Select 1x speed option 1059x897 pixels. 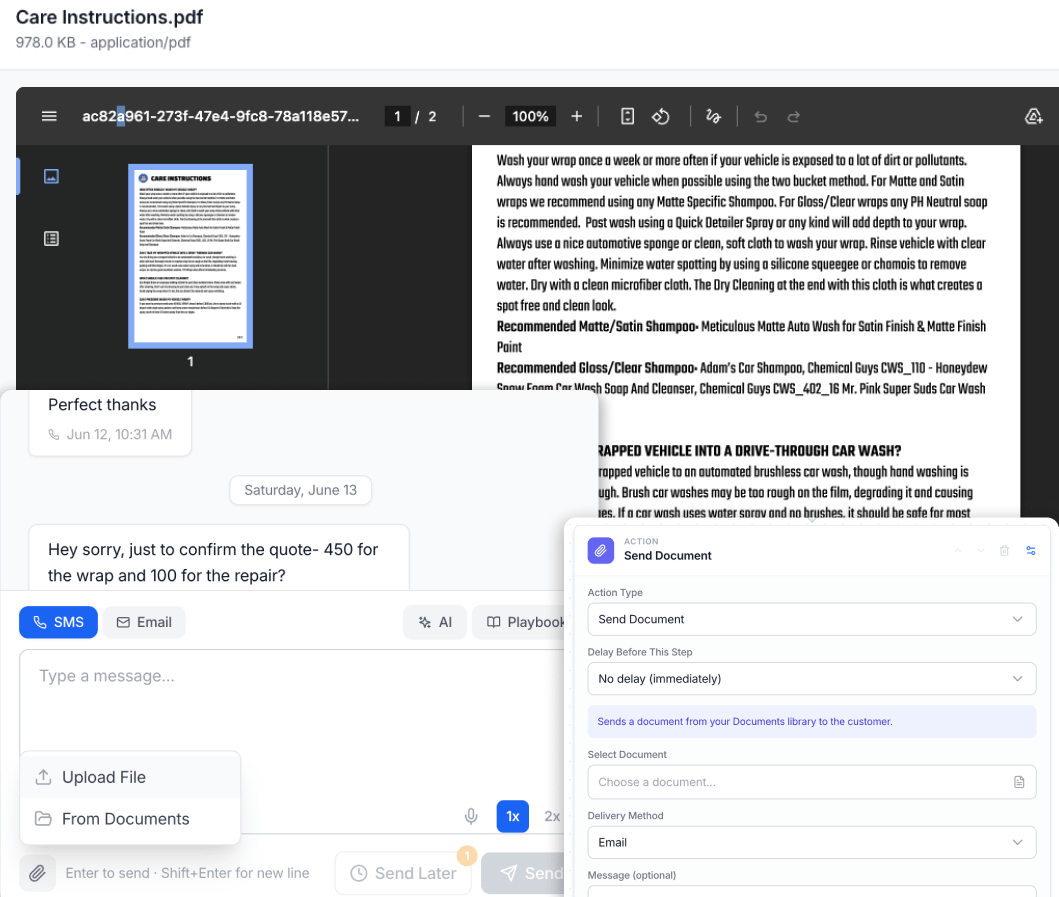(x=513, y=817)
